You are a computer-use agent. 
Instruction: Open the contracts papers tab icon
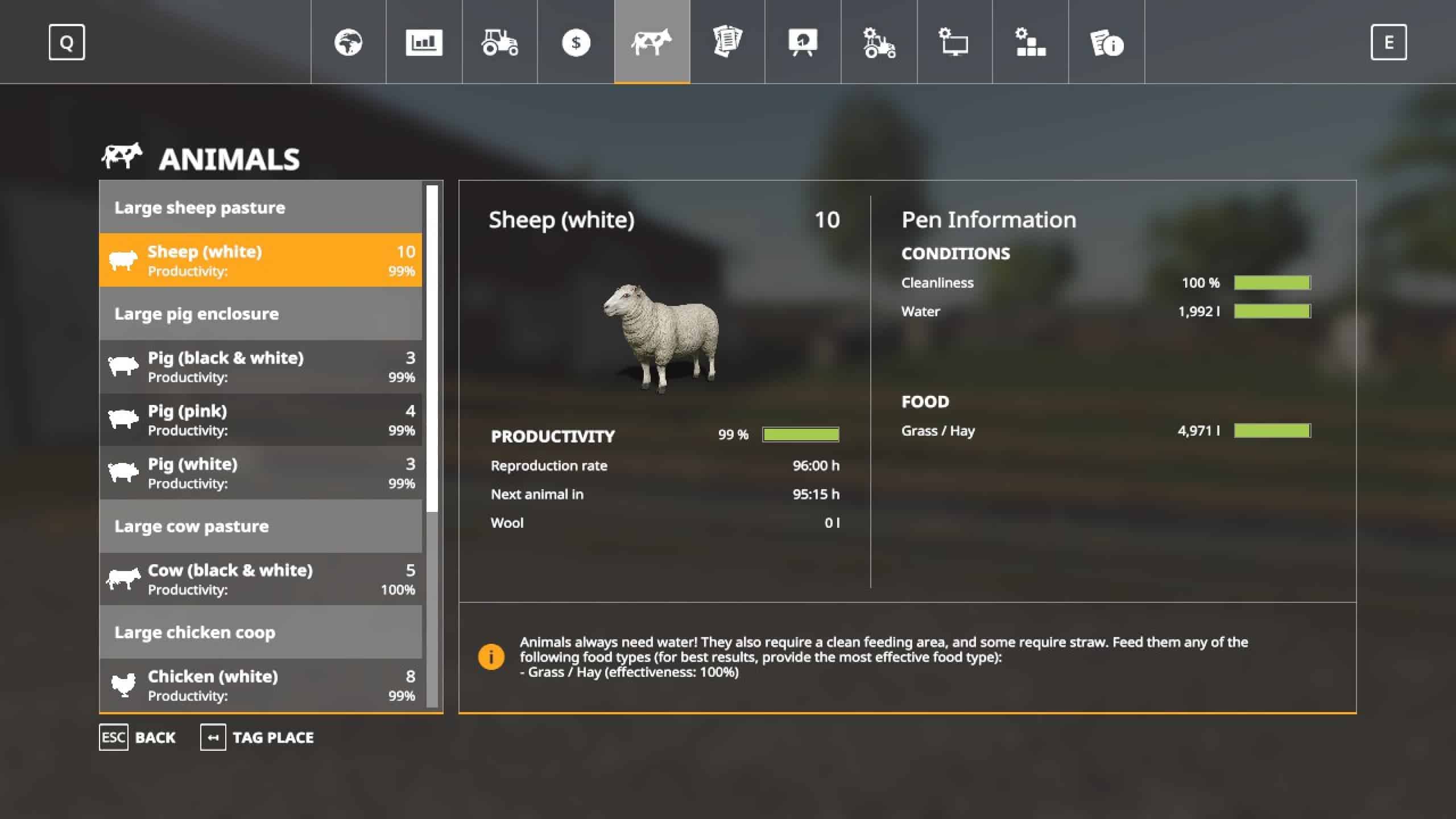(727, 43)
